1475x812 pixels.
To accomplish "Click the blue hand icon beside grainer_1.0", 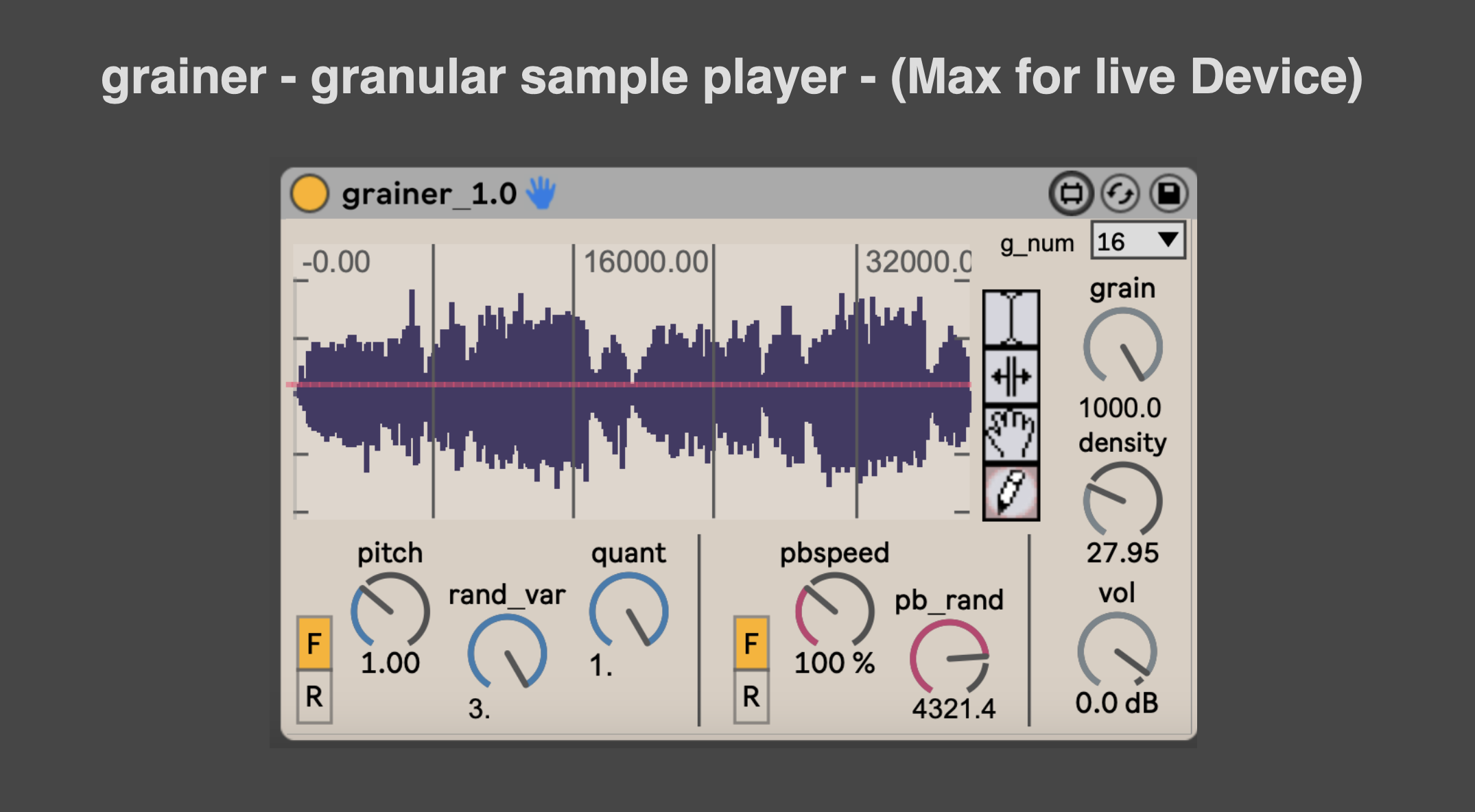I will 541,193.
